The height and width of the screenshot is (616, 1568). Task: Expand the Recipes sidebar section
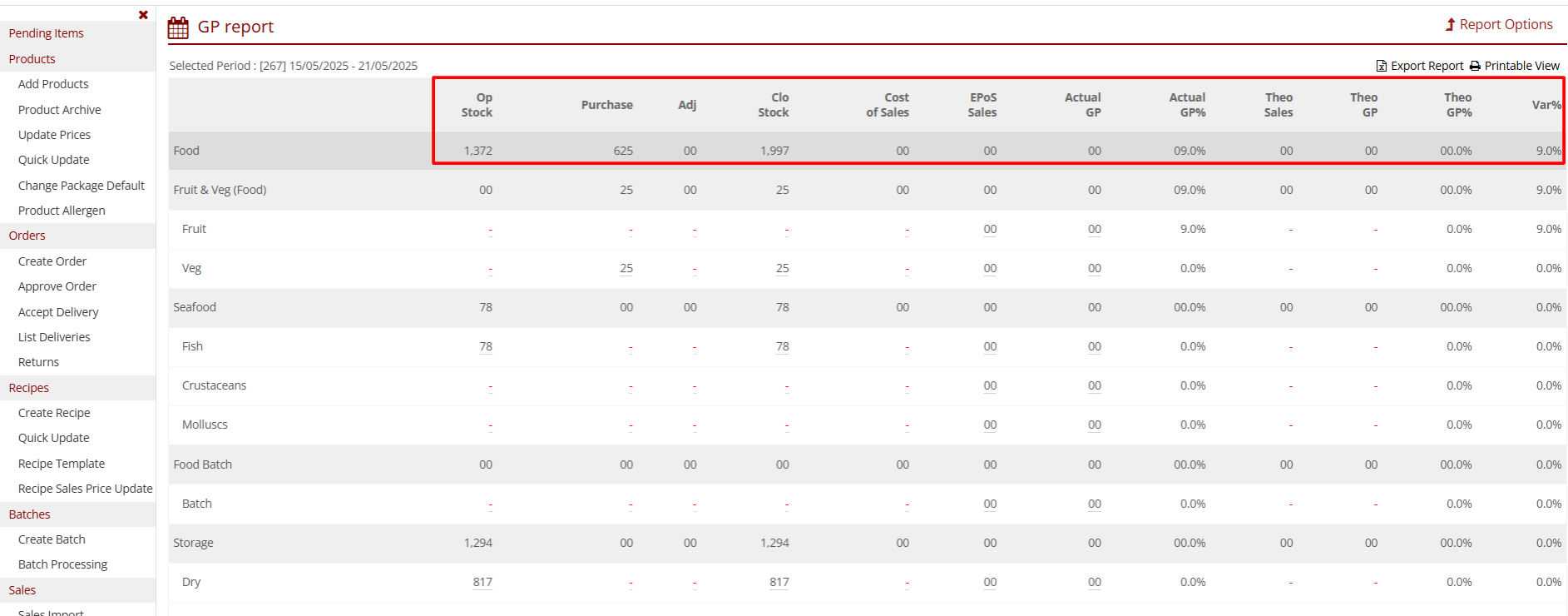(x=28, y=388)
